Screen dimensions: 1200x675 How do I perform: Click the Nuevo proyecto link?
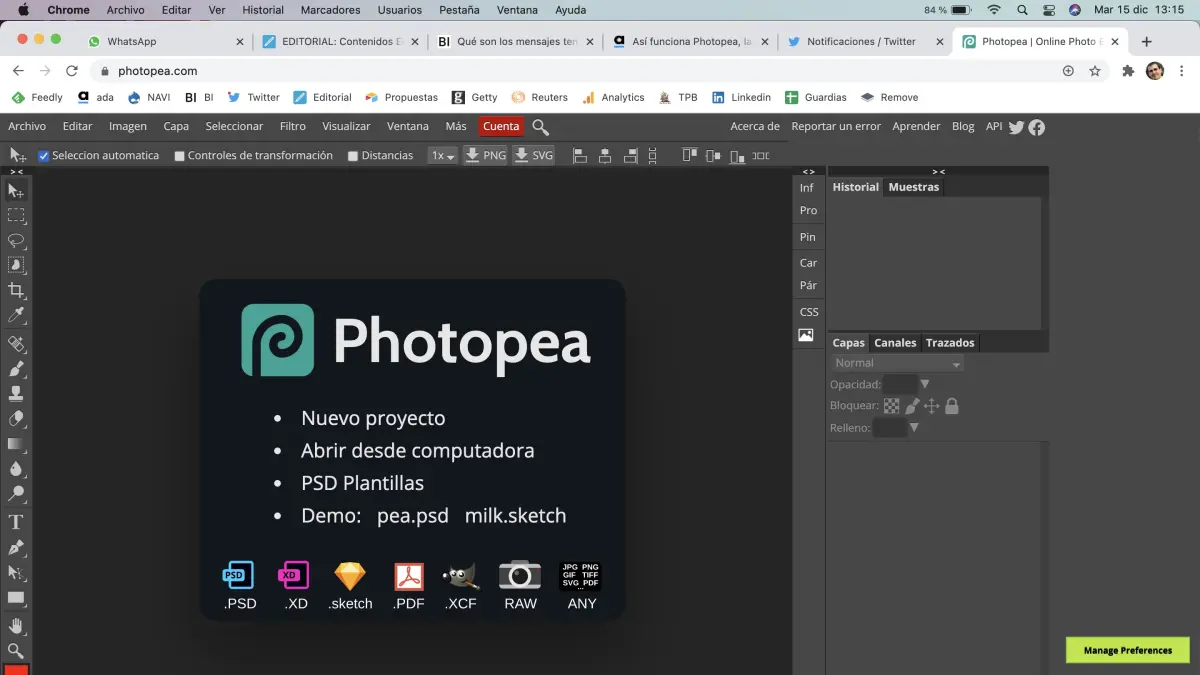click(x=373, y=418)
